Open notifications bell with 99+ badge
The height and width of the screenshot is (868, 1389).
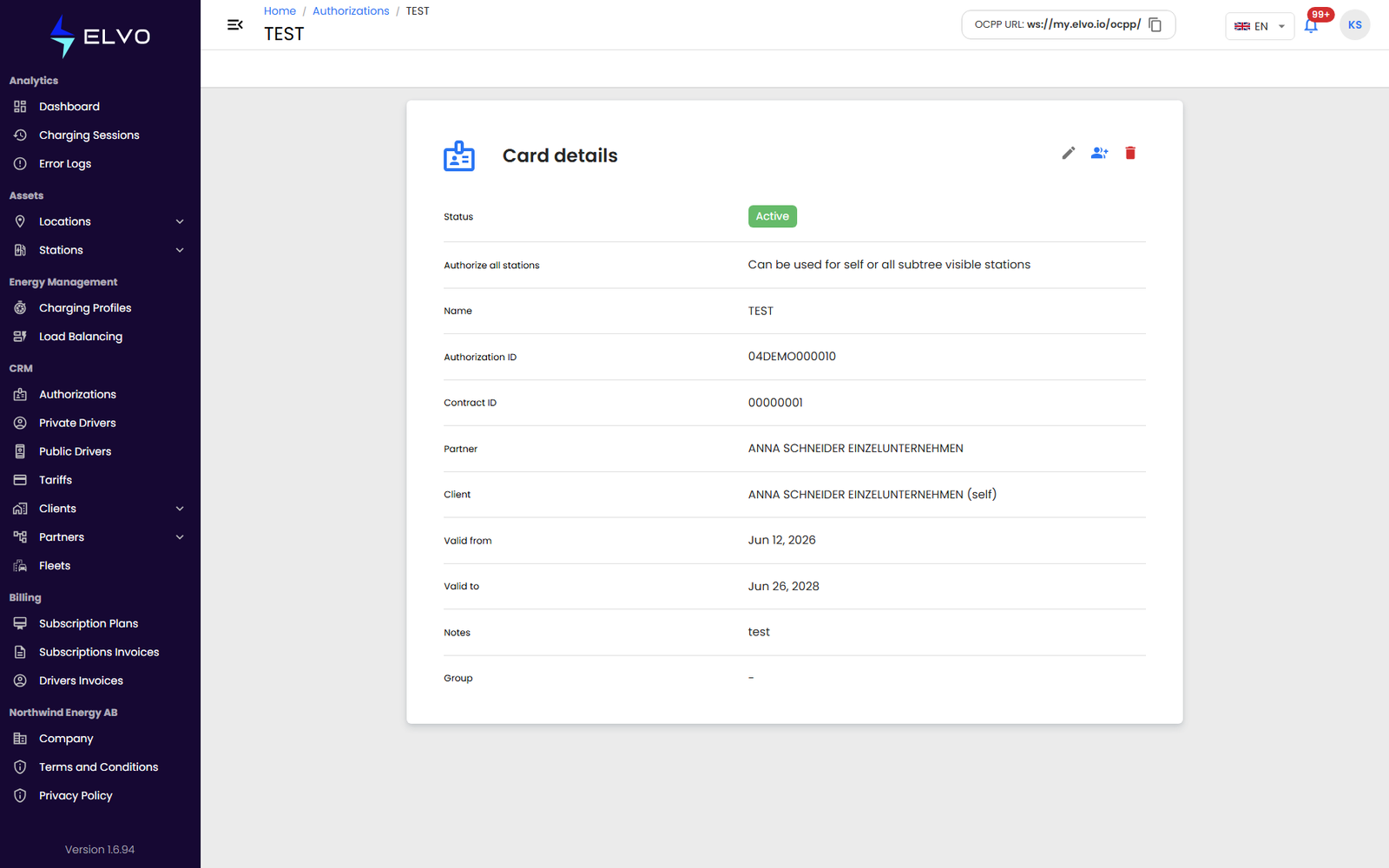pyautogui.click(x=1311, y=25)
